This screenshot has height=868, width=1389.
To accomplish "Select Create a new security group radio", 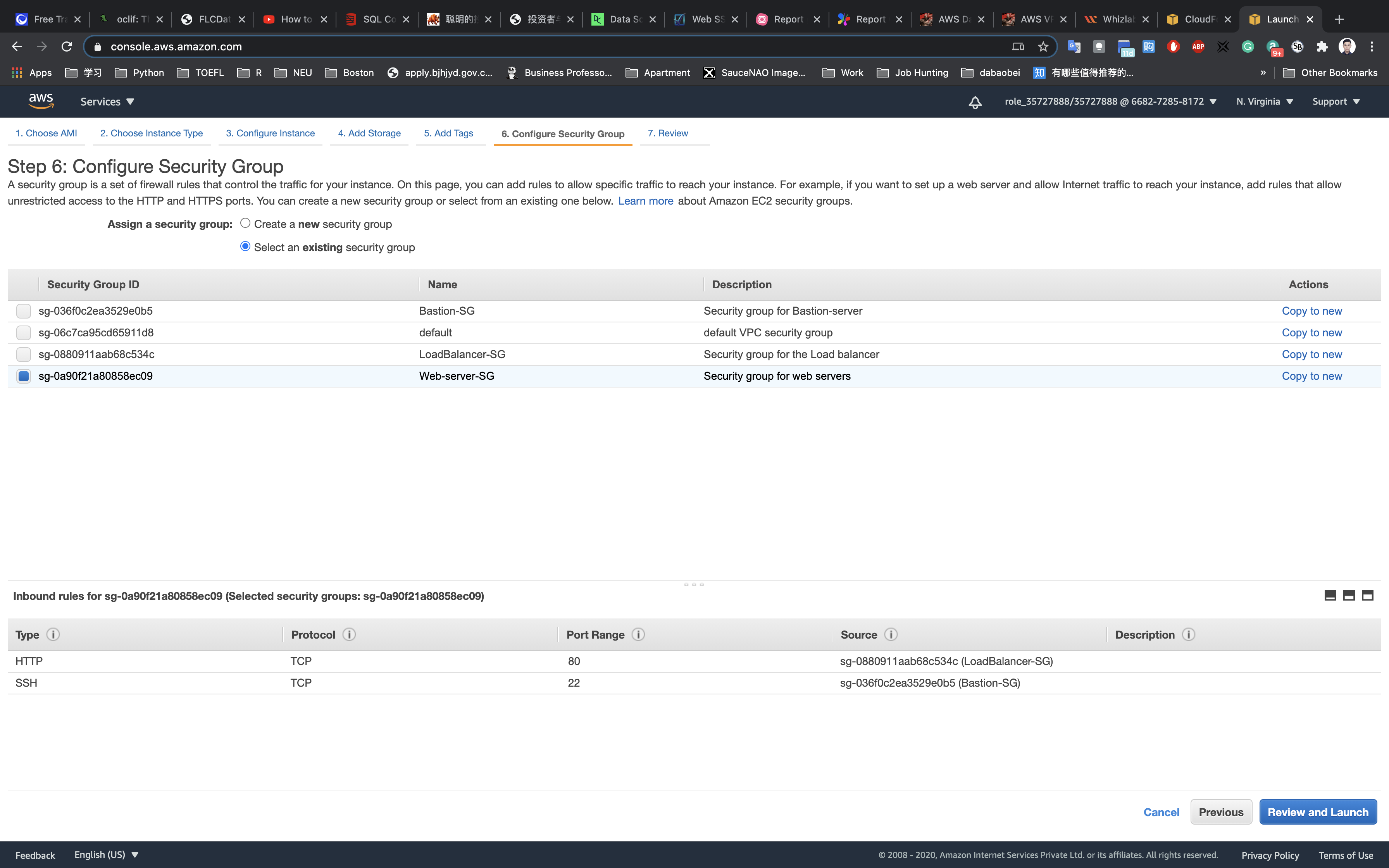I will 245,223.
